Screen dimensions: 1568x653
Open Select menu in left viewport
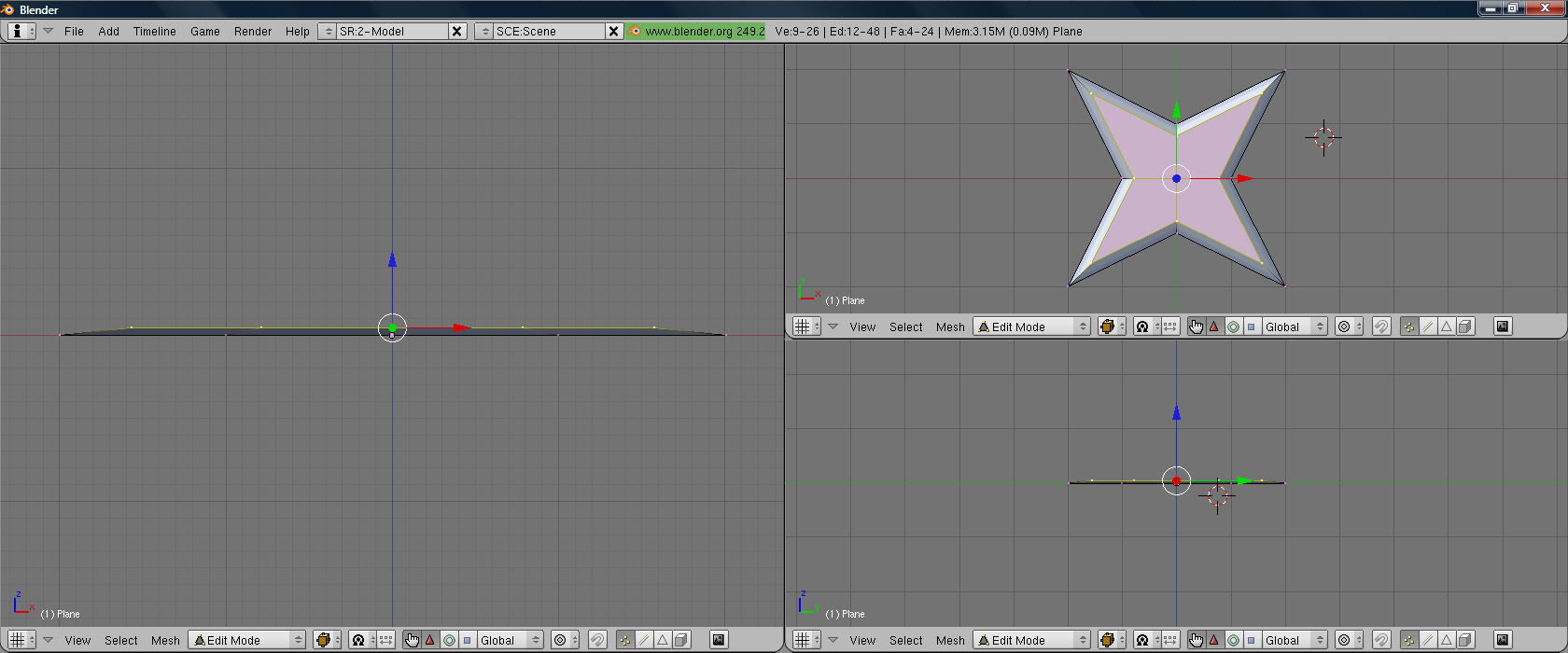coord(120,640)
